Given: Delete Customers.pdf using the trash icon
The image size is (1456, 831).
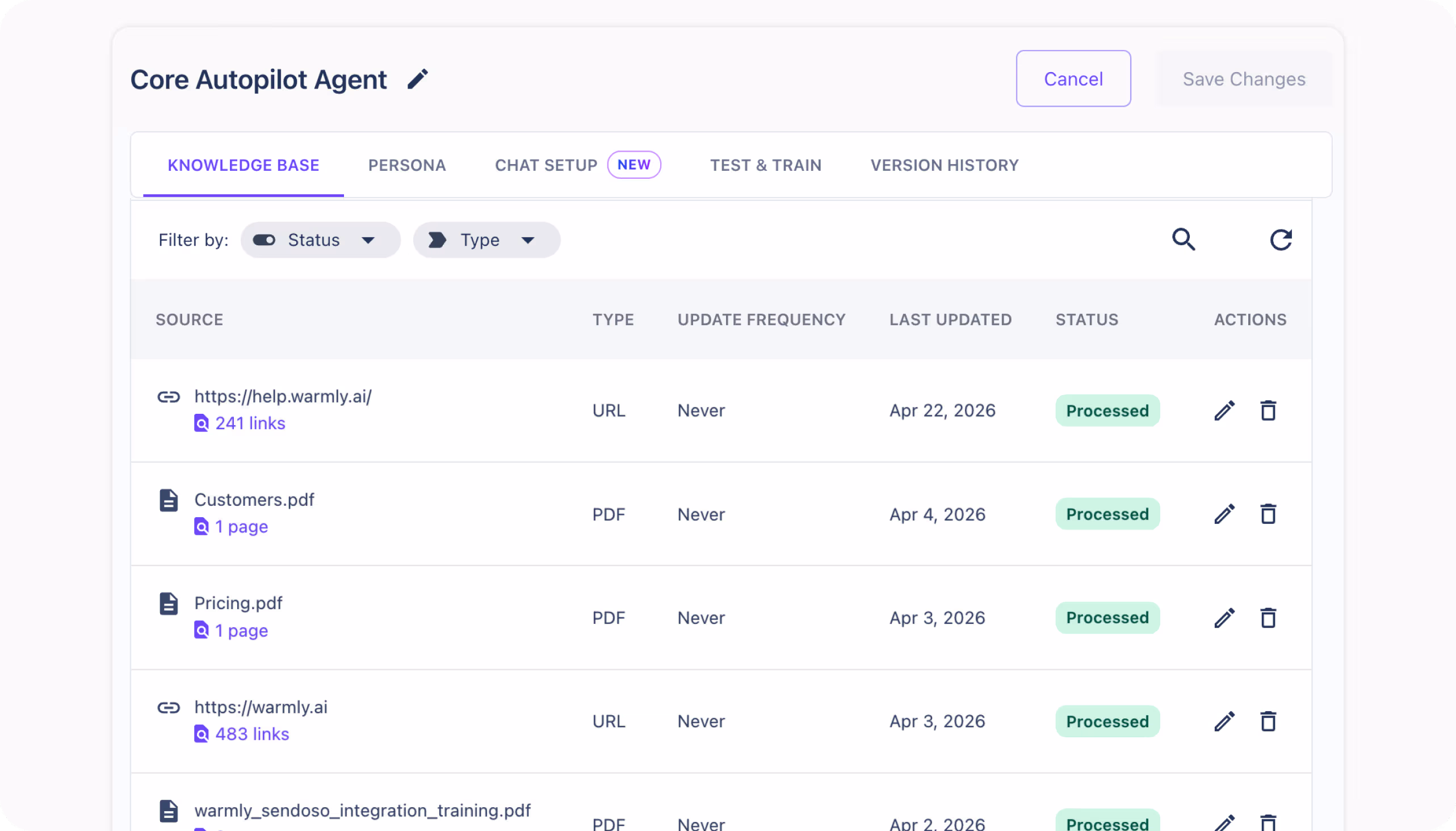Looking at the screenshot, I should [1268, 514].
